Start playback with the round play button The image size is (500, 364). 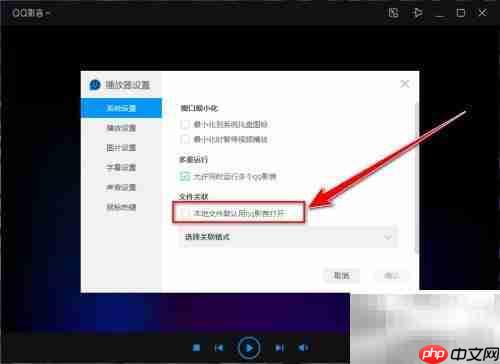(249, 348)
